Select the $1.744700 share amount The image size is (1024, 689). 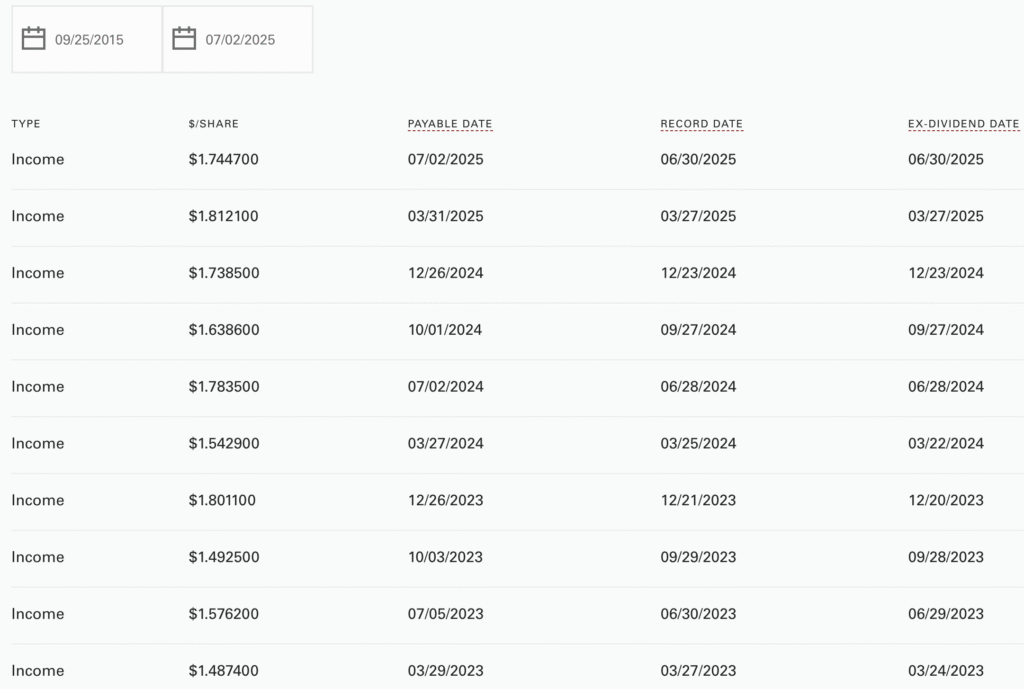[223, 159]
